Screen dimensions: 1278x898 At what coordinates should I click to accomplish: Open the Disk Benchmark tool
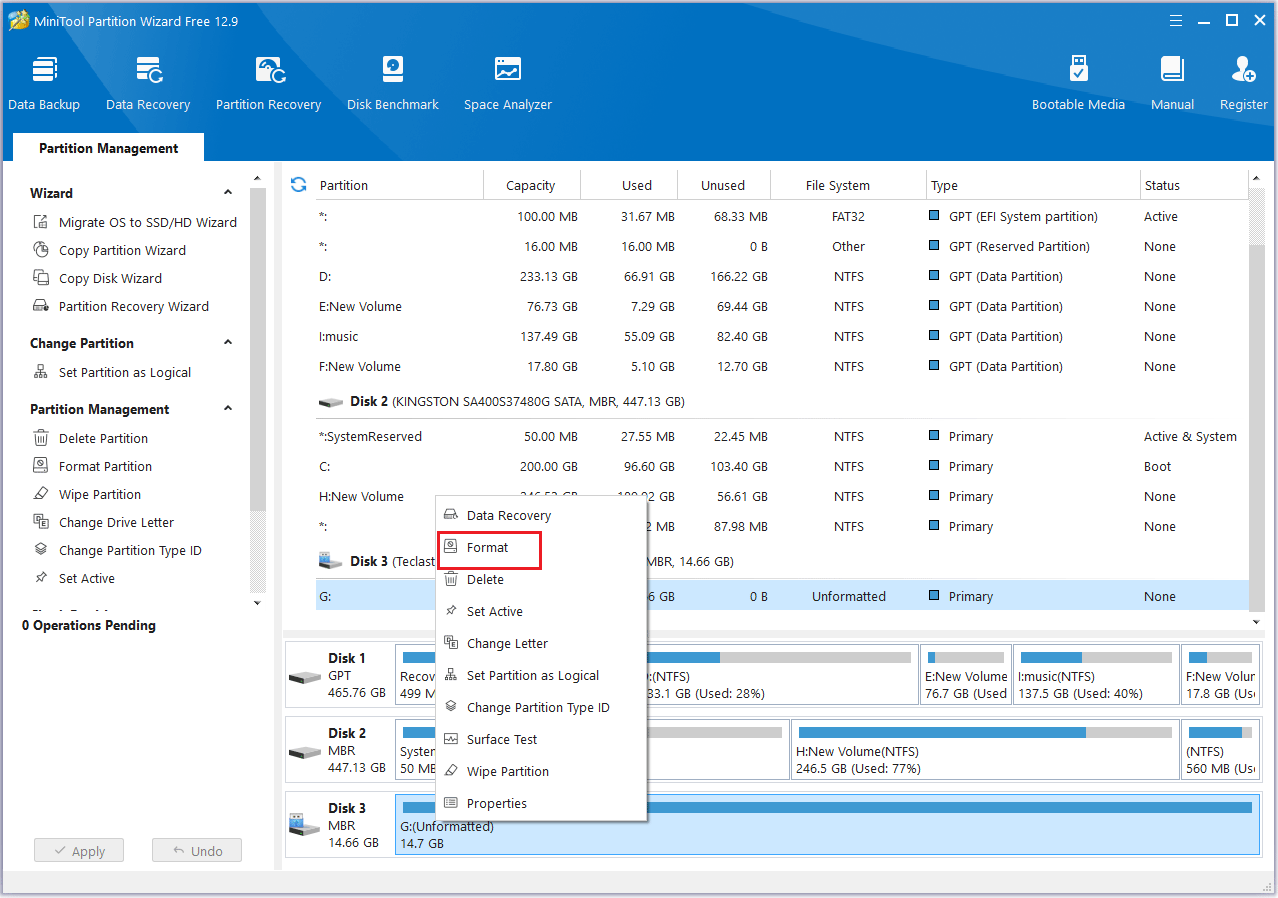(393, 84)
